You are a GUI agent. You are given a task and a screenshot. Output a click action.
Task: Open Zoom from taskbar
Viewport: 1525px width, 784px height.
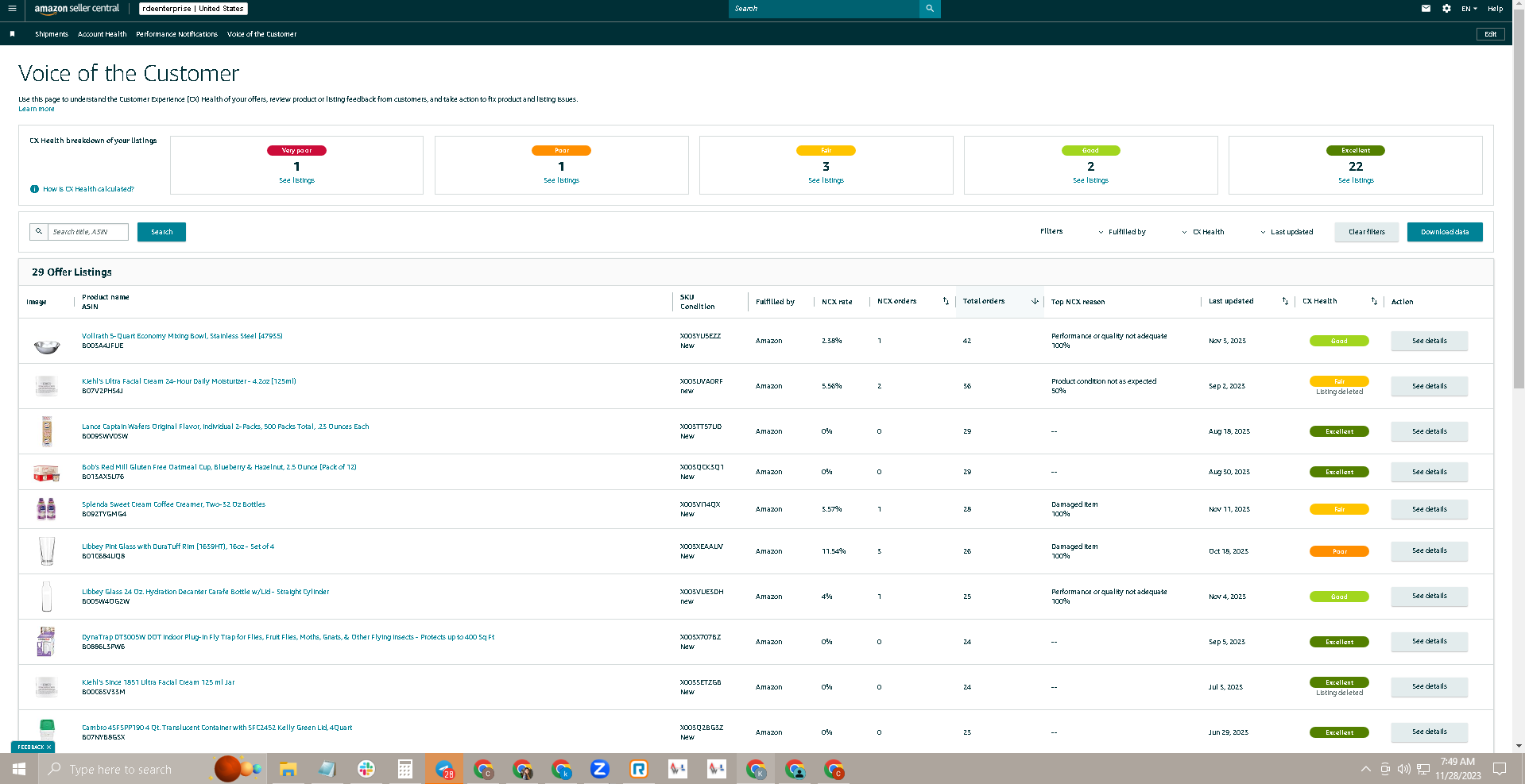[x=600, y=769]
